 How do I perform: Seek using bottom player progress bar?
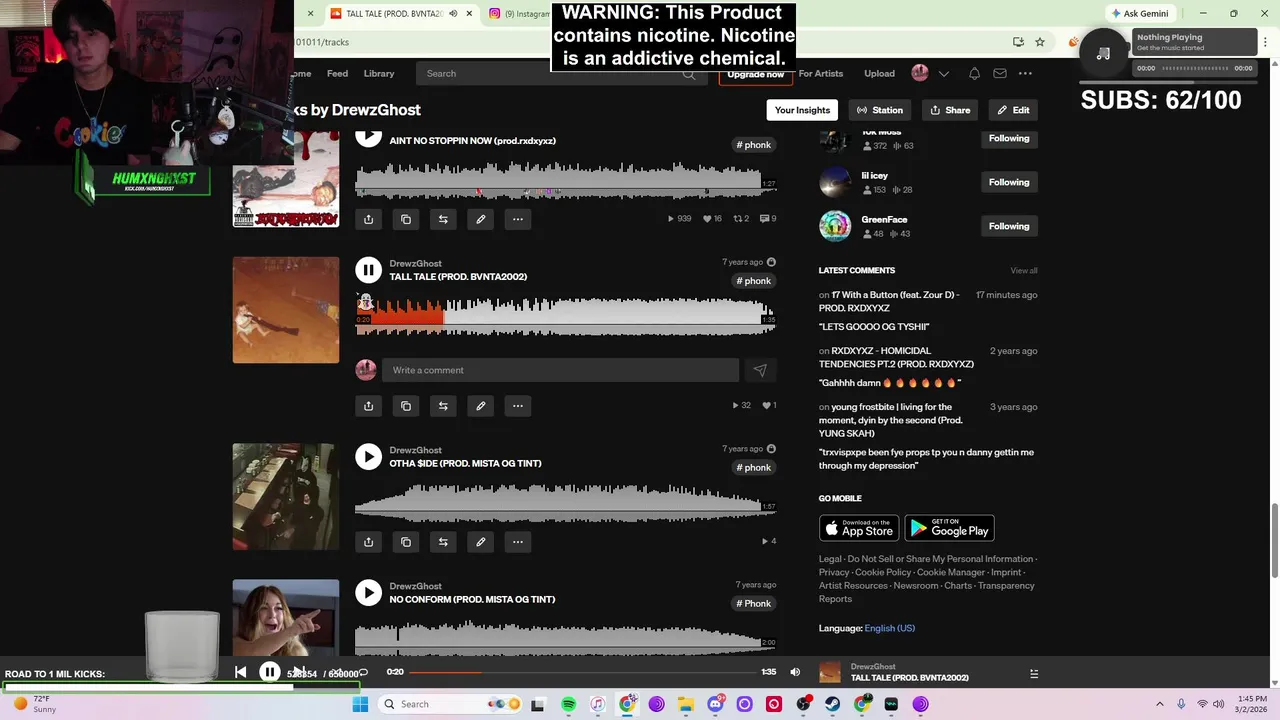click(x=585, y=672)
